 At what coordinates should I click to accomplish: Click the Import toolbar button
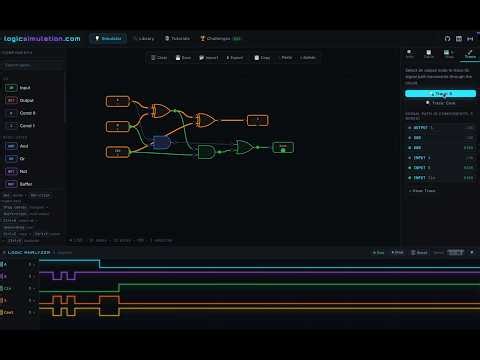tap(209, 58)
